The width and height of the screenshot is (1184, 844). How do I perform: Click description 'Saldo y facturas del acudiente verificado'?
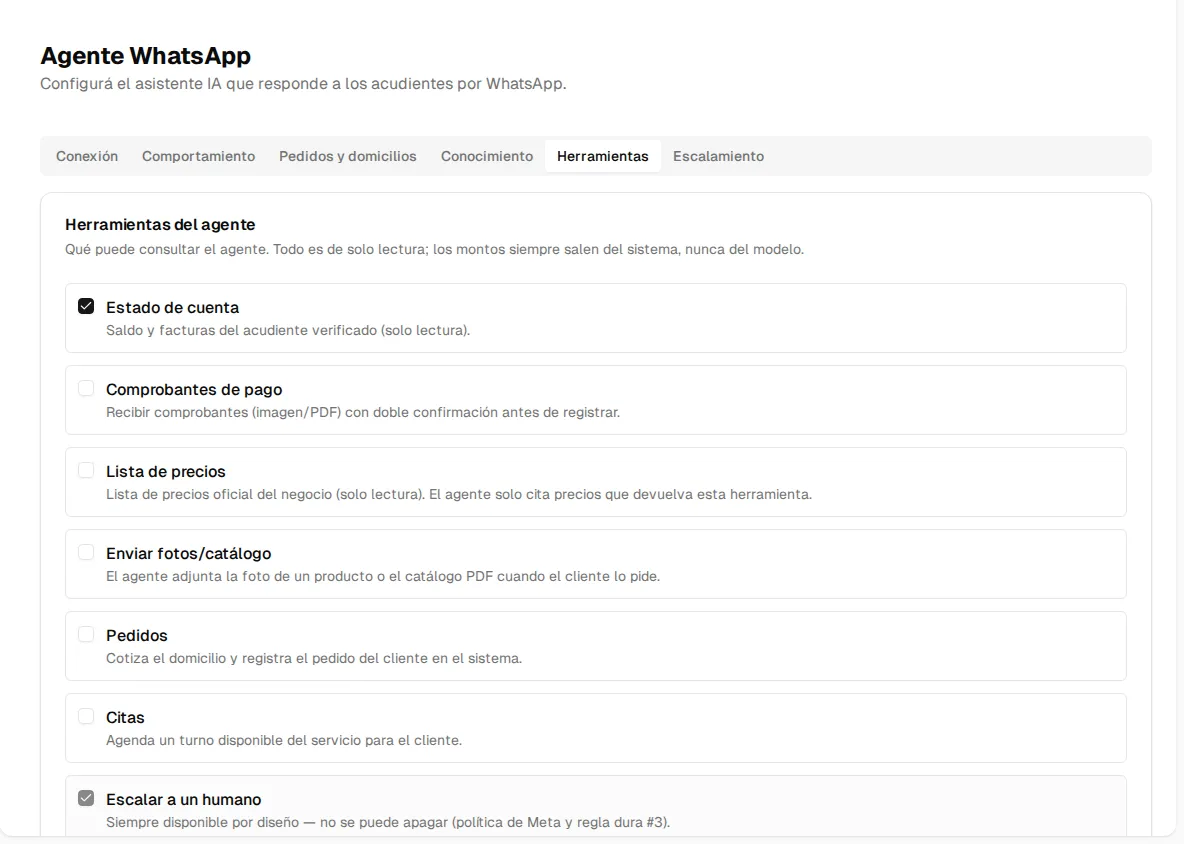pyautogui.click(x=288, y=331)
